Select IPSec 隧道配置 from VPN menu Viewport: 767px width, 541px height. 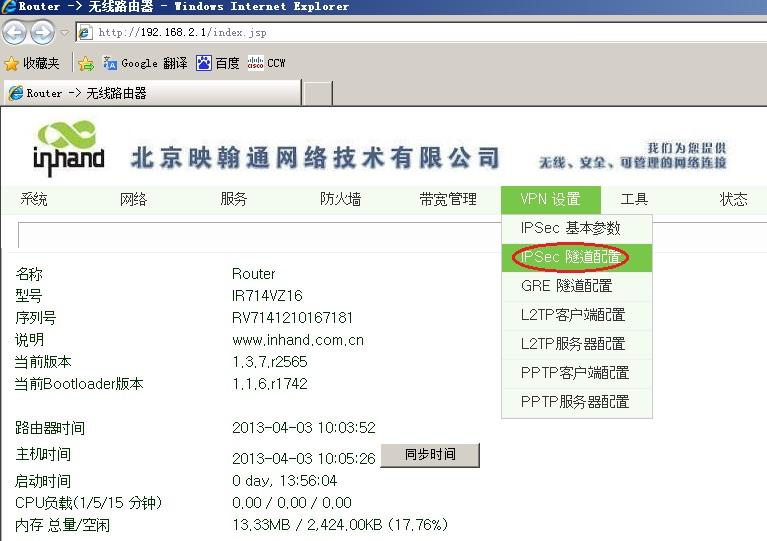(571, 257)
